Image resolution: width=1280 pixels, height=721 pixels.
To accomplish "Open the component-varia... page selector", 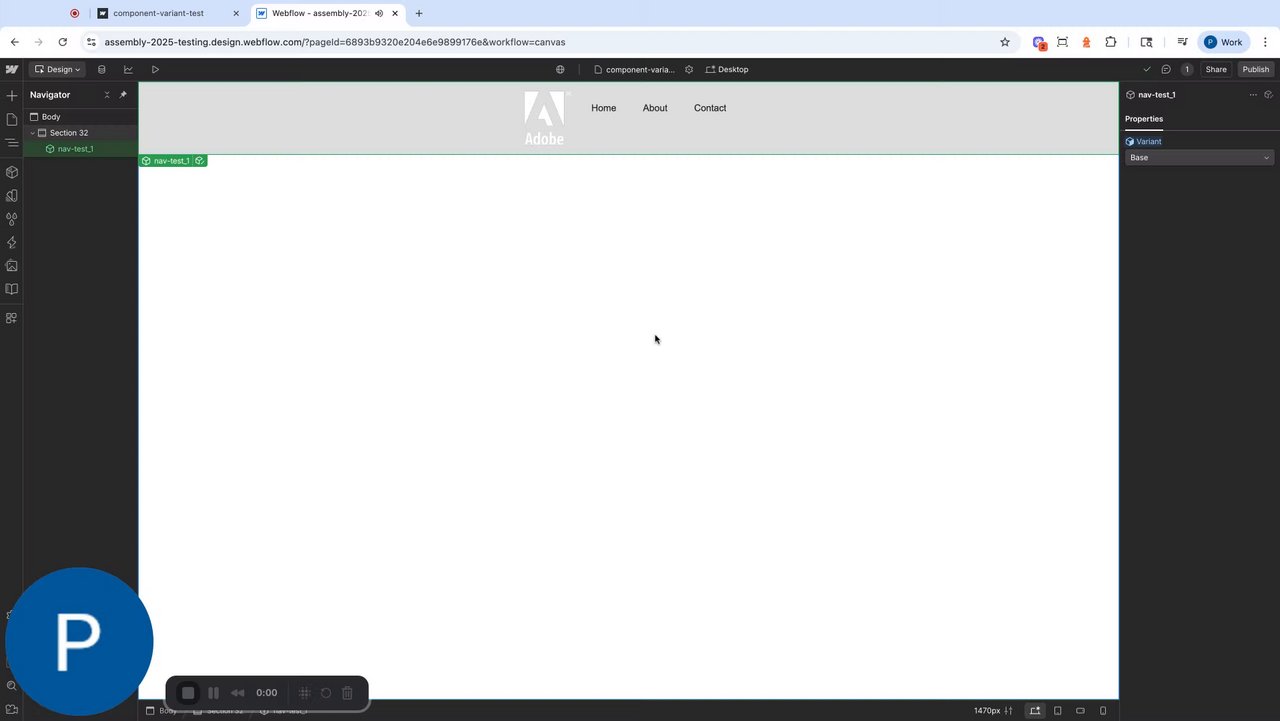I will (x=634, y=70).
